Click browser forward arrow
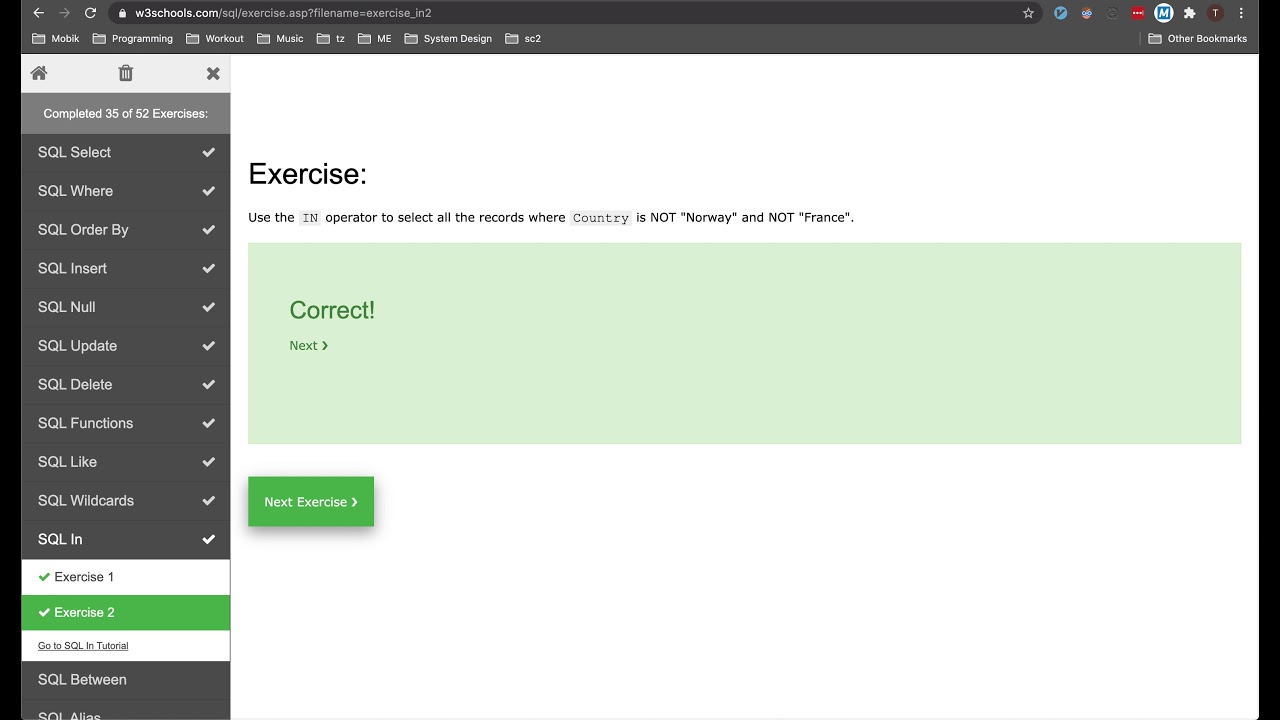The width and height of the screenshot is (1280, 720). (x=64, y=13)
